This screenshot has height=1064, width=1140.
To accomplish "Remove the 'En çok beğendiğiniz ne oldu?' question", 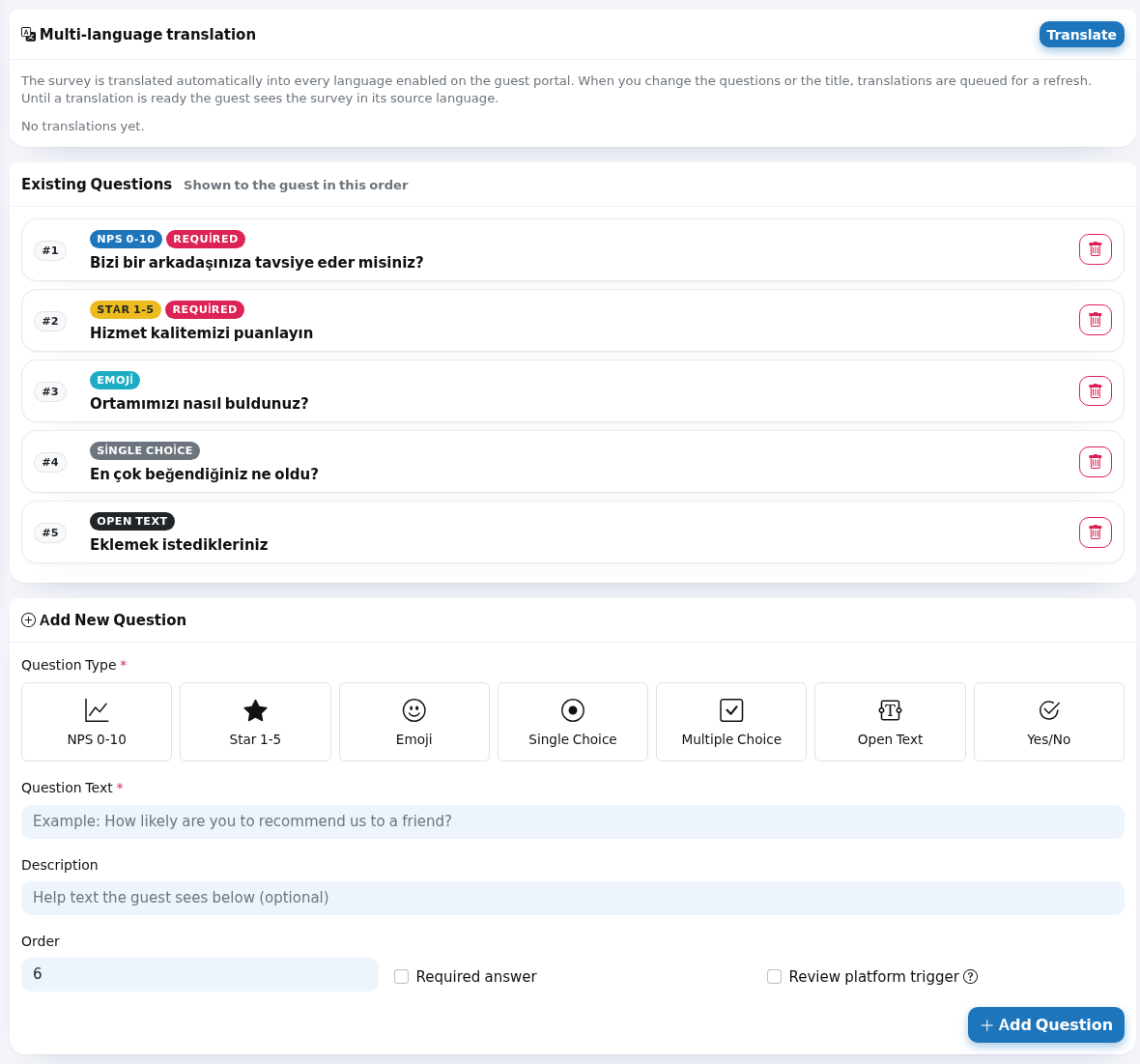I will 1095,461.
